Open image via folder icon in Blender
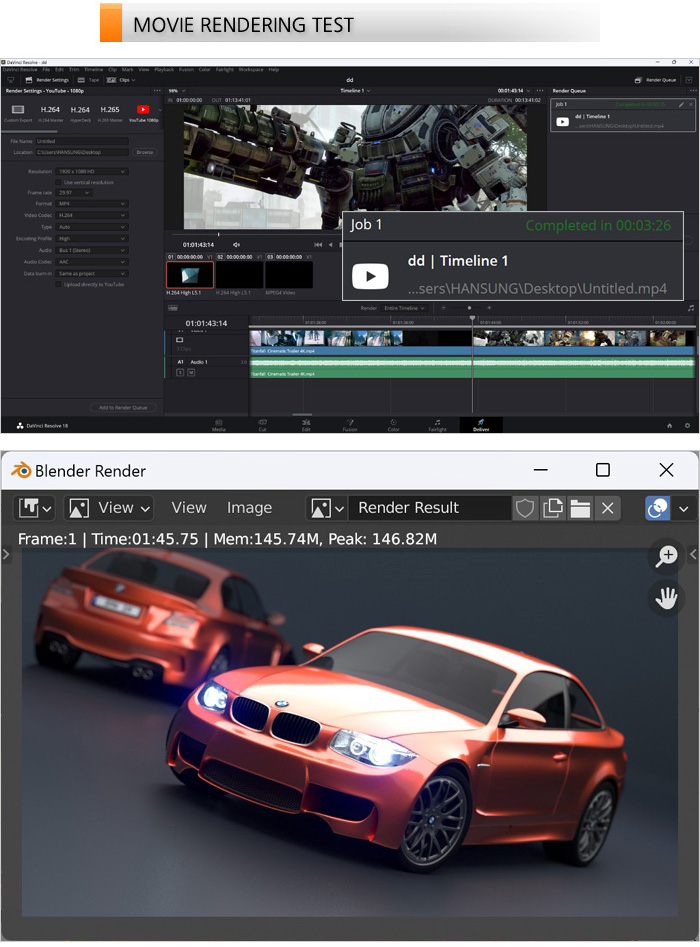This screenshot has height=947, width=700. [x=580, y=508]
